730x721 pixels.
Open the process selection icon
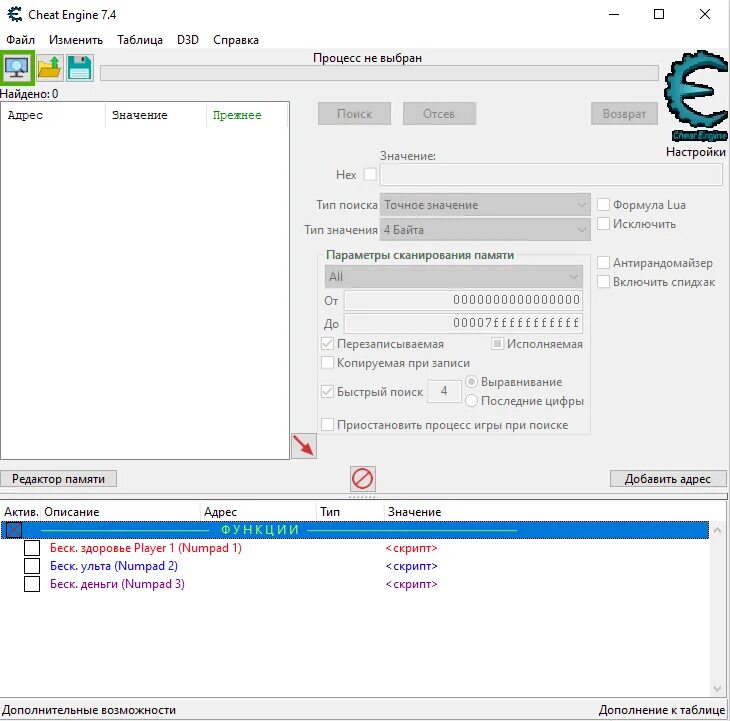[x=17, y=68]
